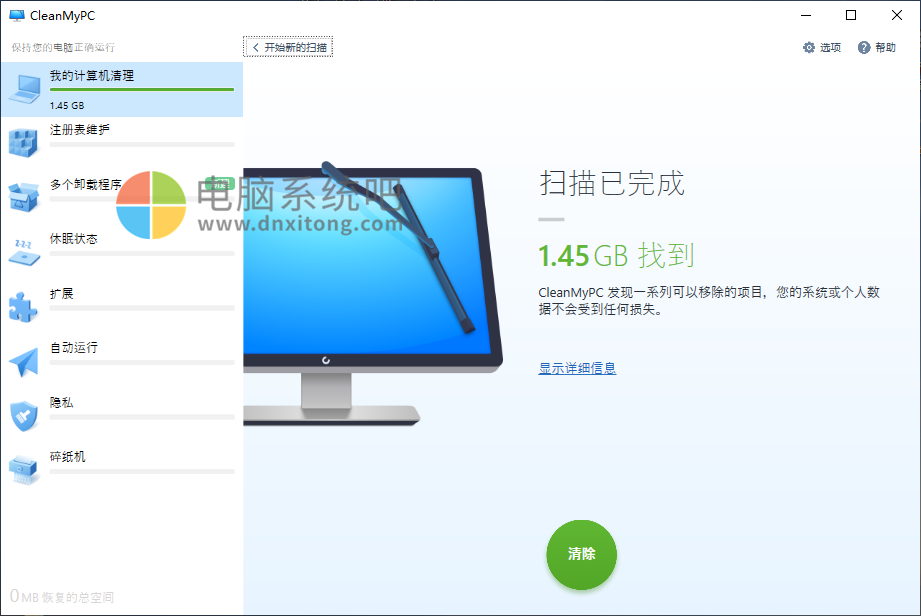921x616 pixels.
Task: Minimize the CleanMyPC window
Action: [x=806, y=16]
